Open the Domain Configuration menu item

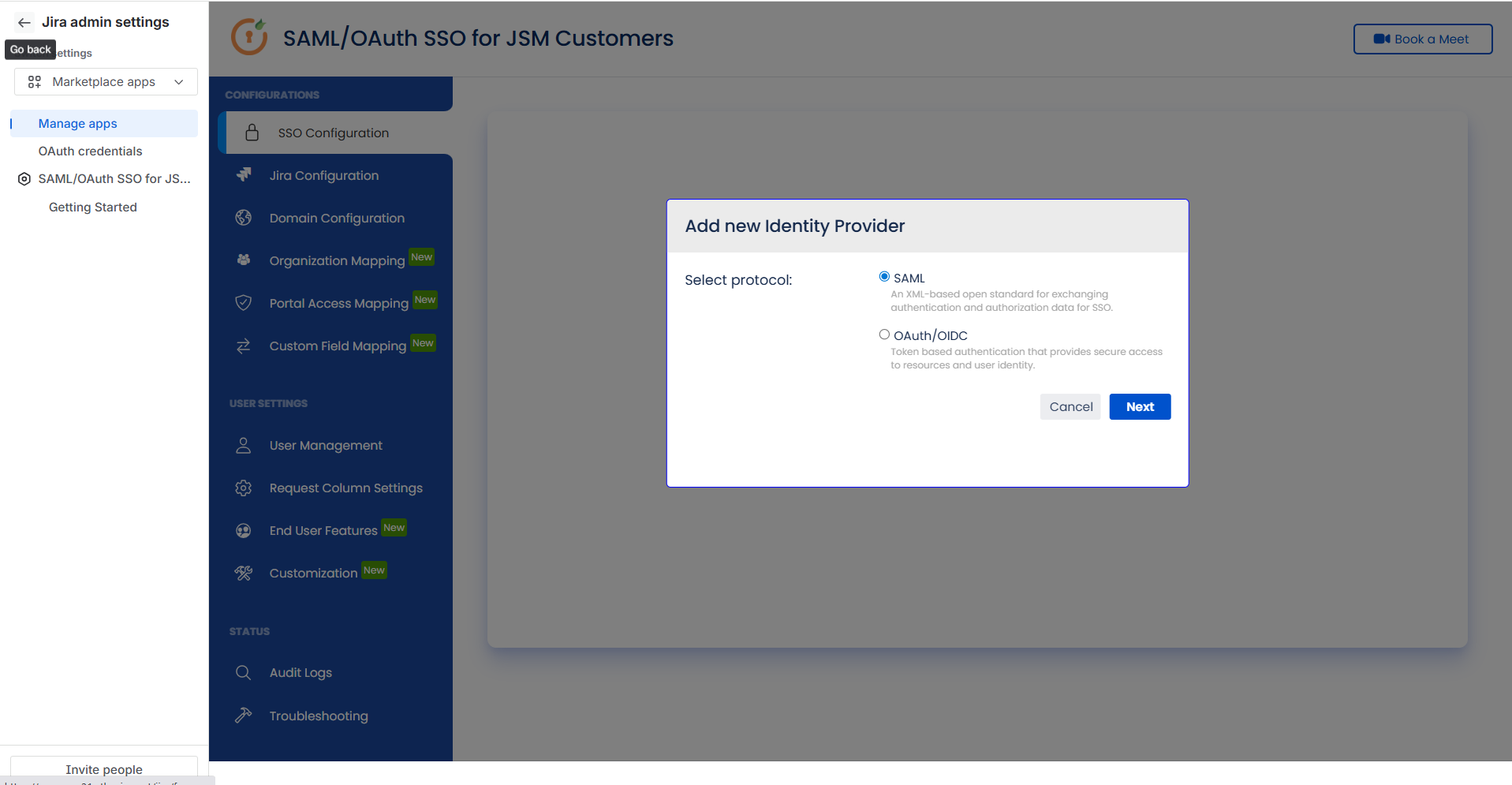point(337,219)
